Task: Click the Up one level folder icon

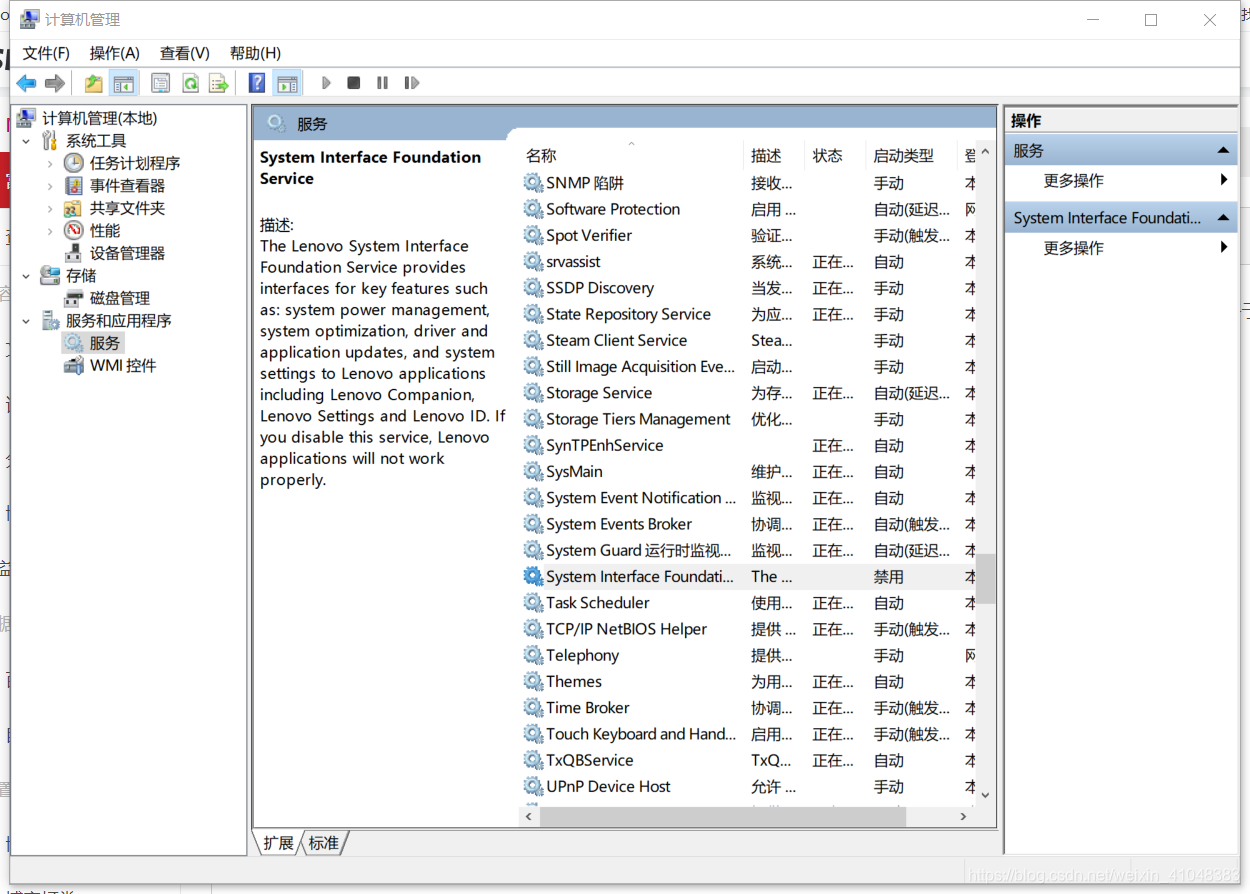Action: pos(93,83)
